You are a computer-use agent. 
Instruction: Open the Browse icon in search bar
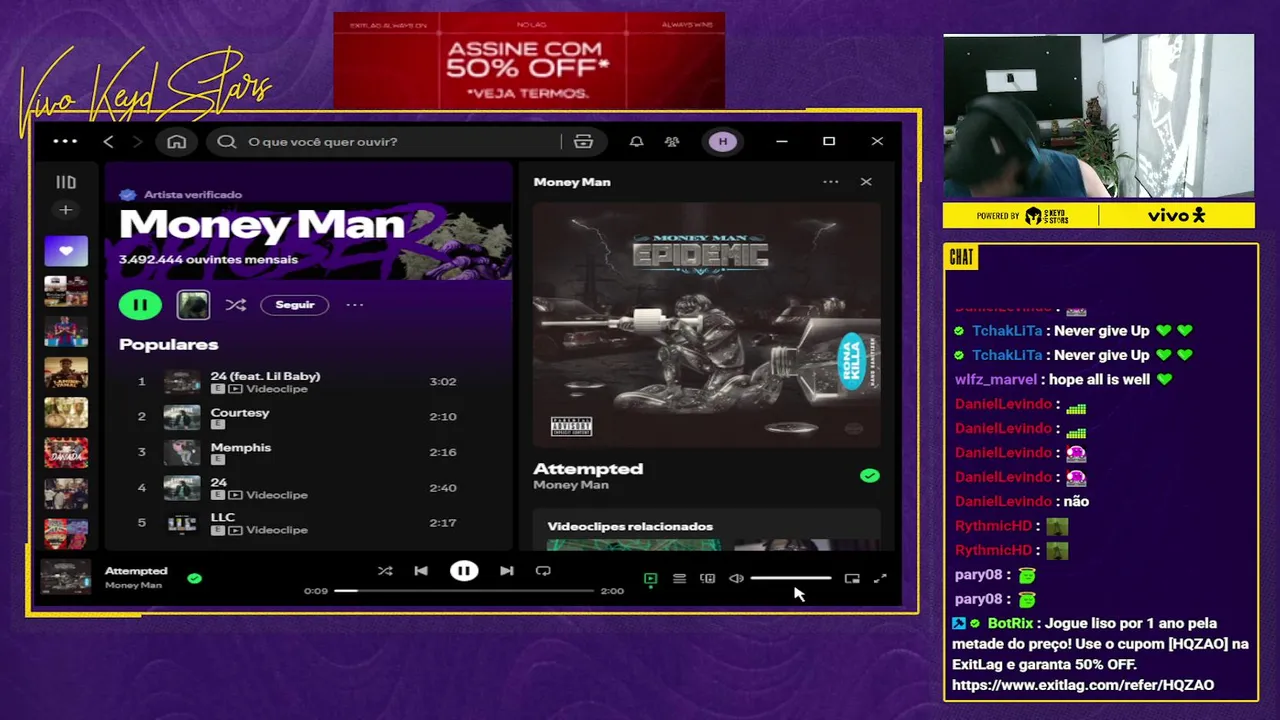(583, 142)
